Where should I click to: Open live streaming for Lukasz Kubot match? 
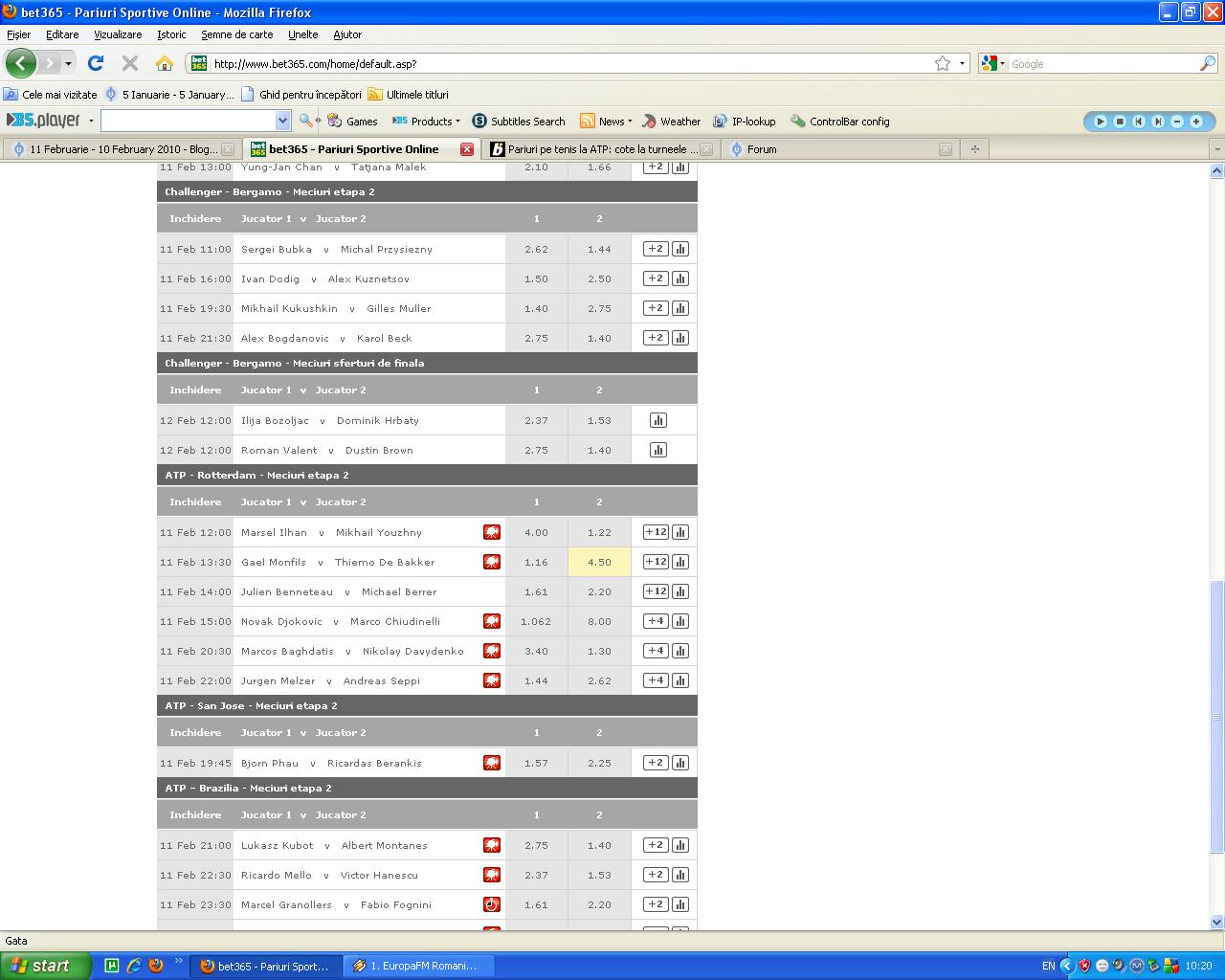point(492,845)
